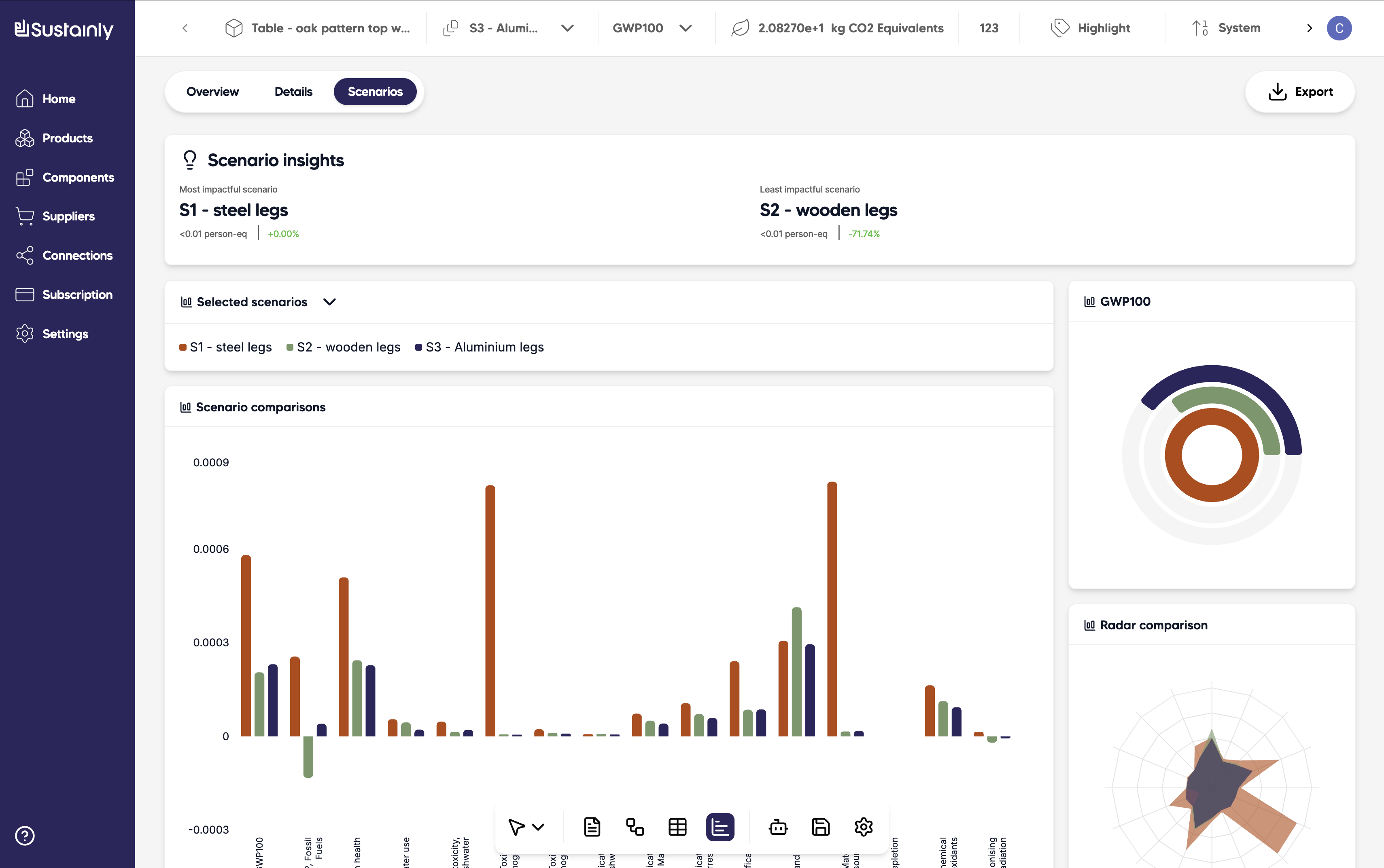
Task: Click the Export button
Action: [1299, 92]
